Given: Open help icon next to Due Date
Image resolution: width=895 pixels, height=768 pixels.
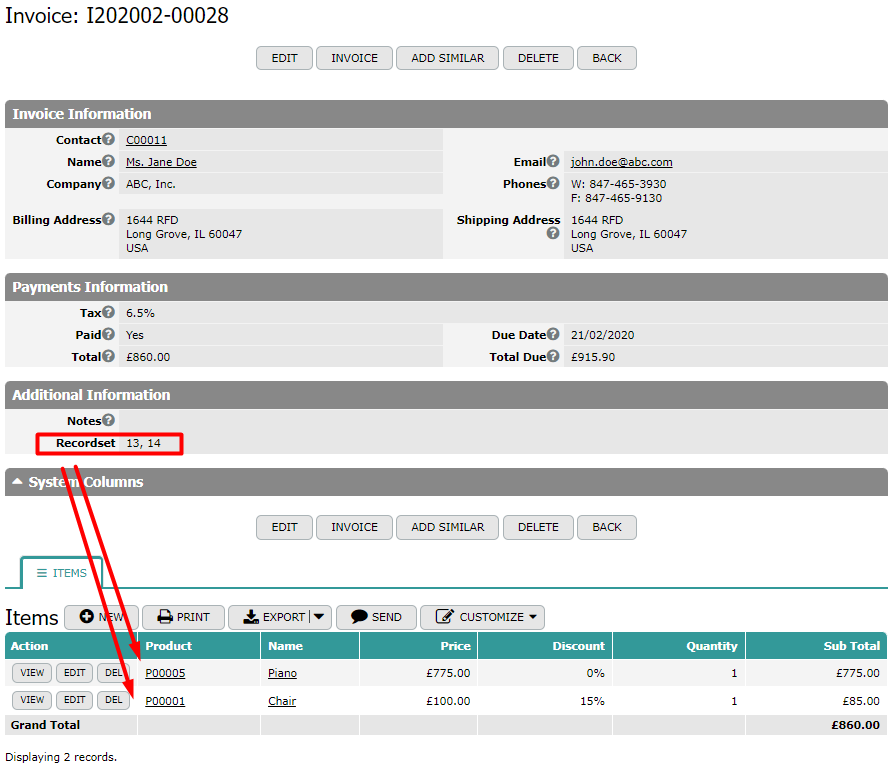Looking at the screenshot, I should pyautogui.click(x=553, y=334).
